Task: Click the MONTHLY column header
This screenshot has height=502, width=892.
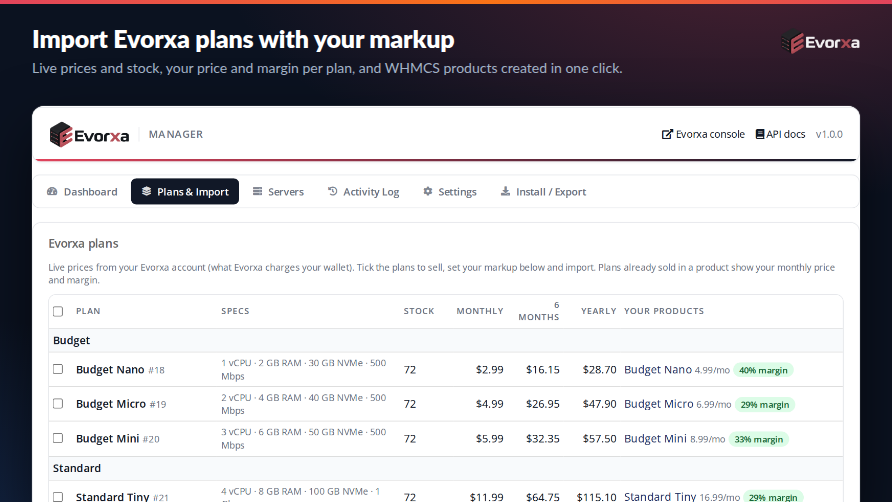Action: pos(480,311)
